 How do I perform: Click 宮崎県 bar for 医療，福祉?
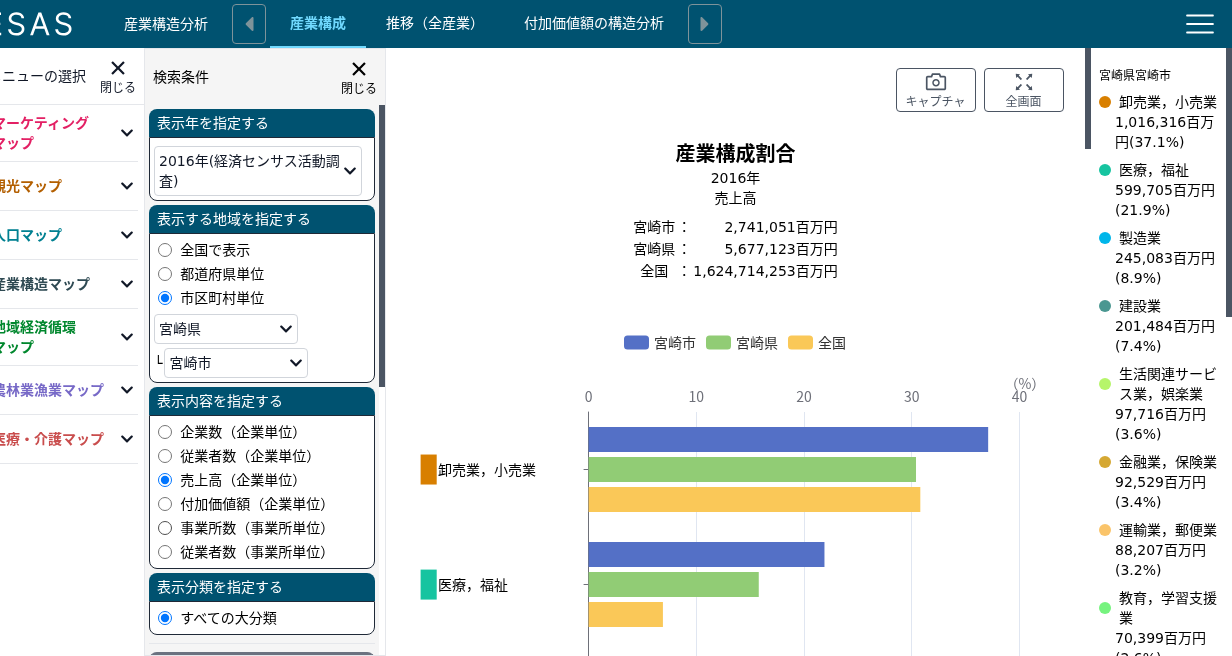click(x=673, y=585)
